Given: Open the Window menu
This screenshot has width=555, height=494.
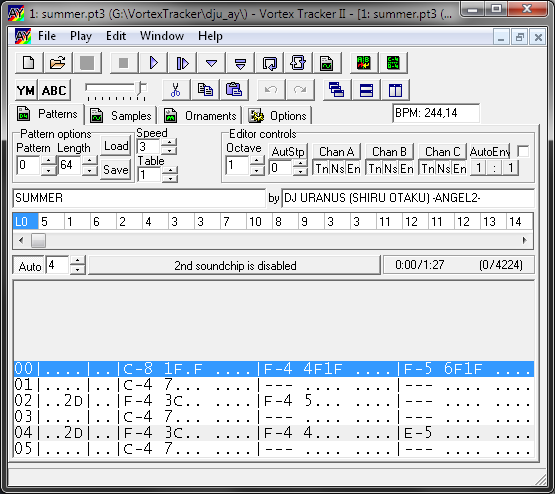Looking at the screenshot, I should pyautogui.click(x=162, y=36).
